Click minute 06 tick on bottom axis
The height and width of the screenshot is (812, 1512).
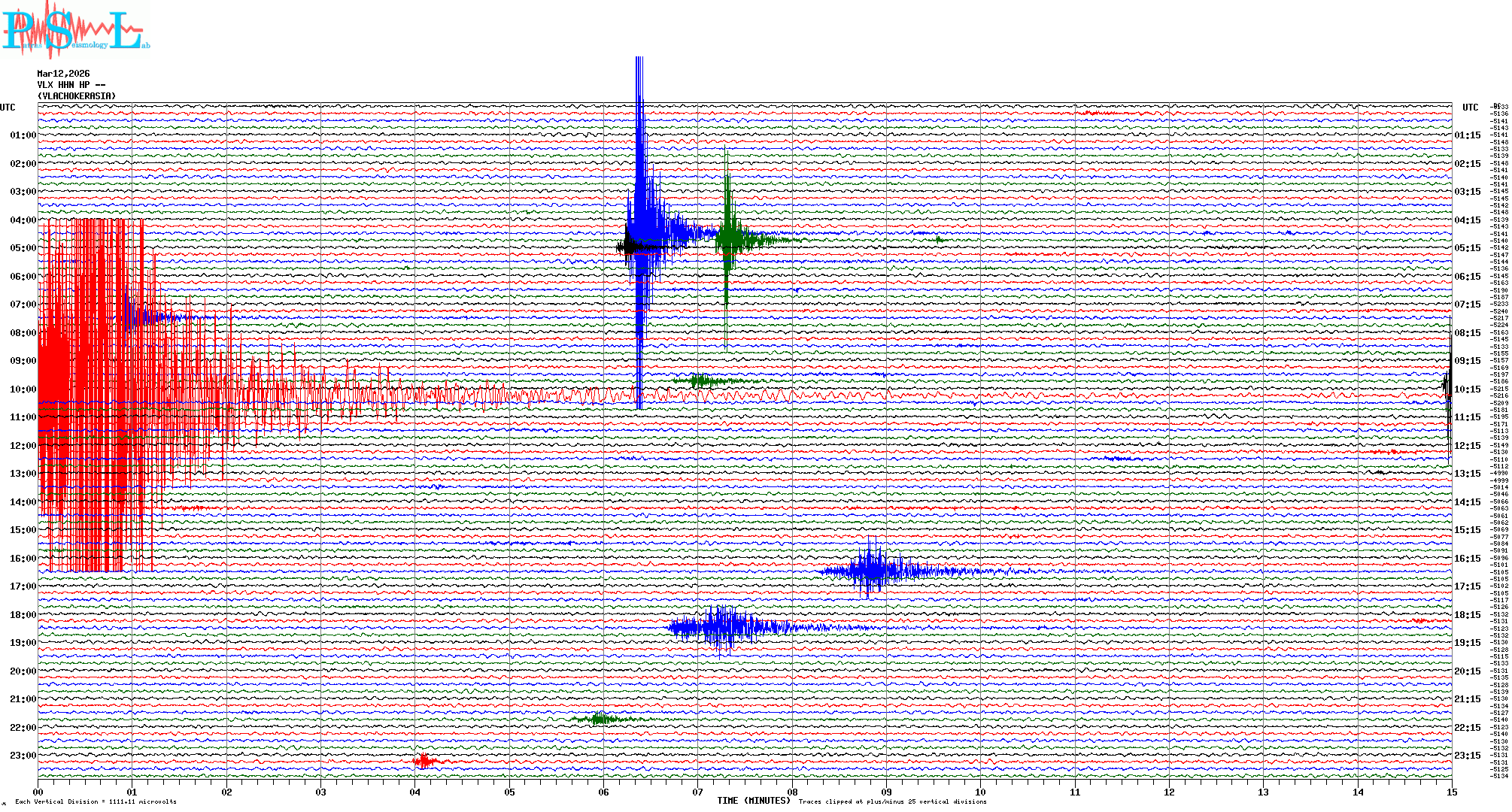[x=603, y=792]
